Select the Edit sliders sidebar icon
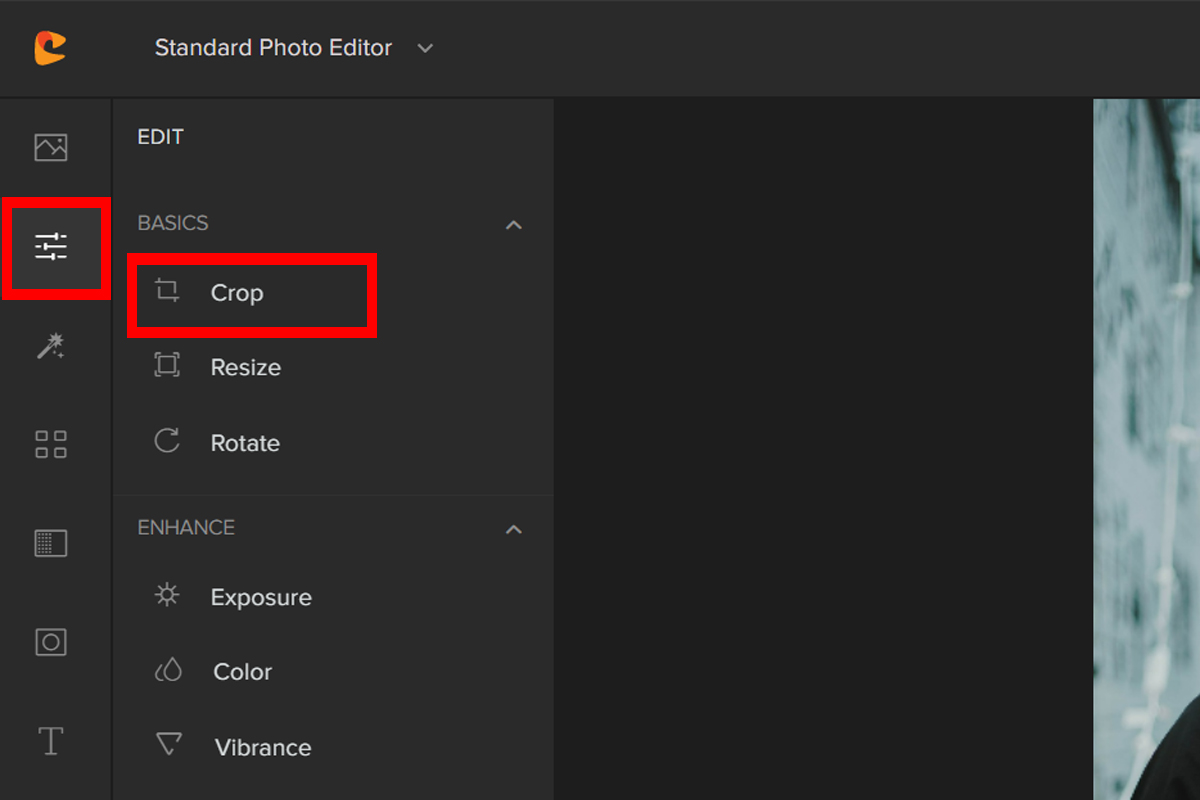1200x800 pixels. pos(51,246)
